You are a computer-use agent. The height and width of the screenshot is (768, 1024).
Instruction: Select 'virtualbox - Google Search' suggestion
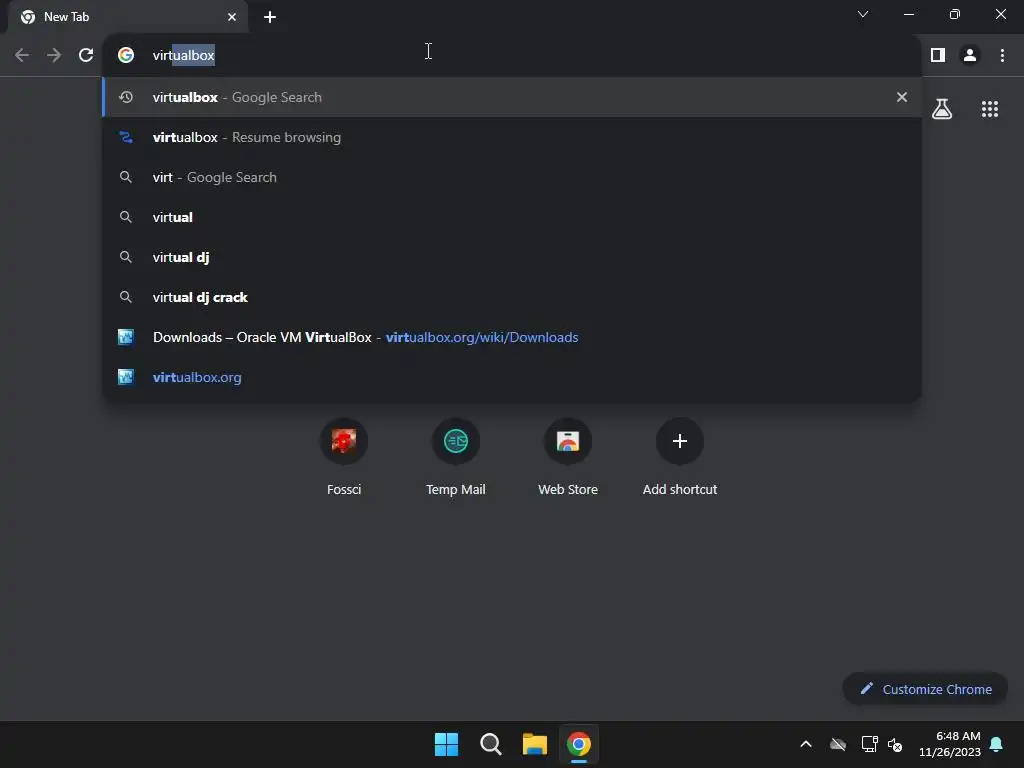[512, 97]
